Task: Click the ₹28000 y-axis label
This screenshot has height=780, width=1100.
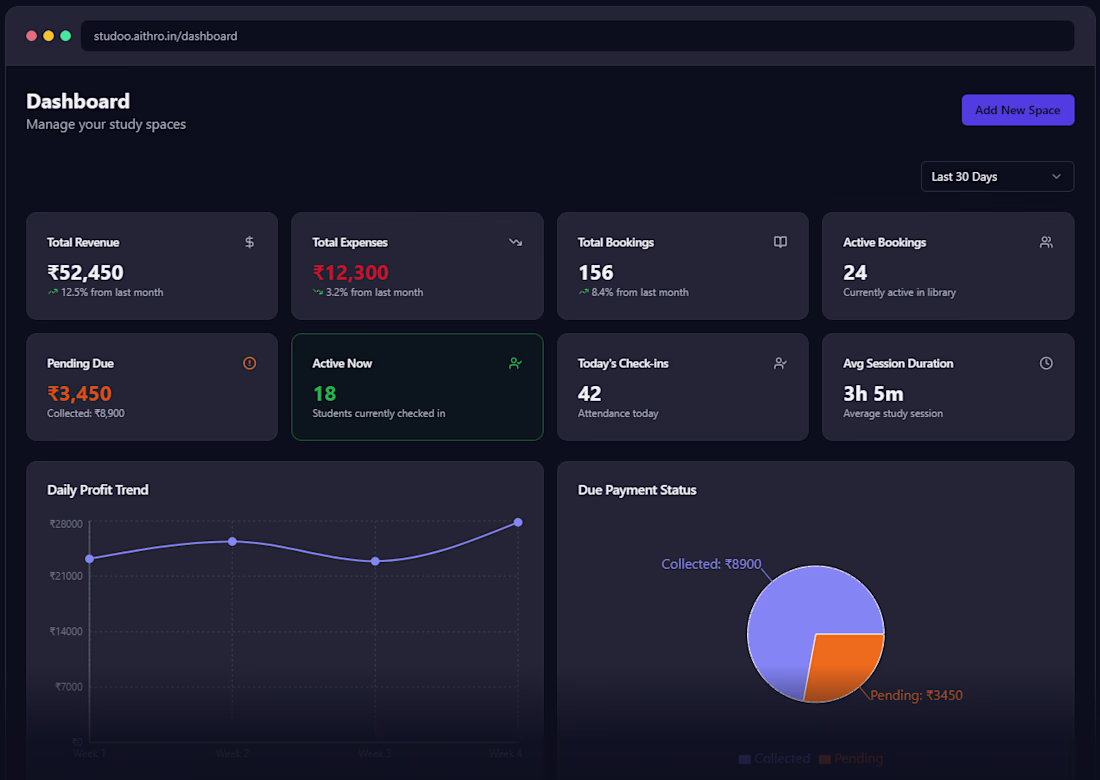Action: tap(66, 524)
